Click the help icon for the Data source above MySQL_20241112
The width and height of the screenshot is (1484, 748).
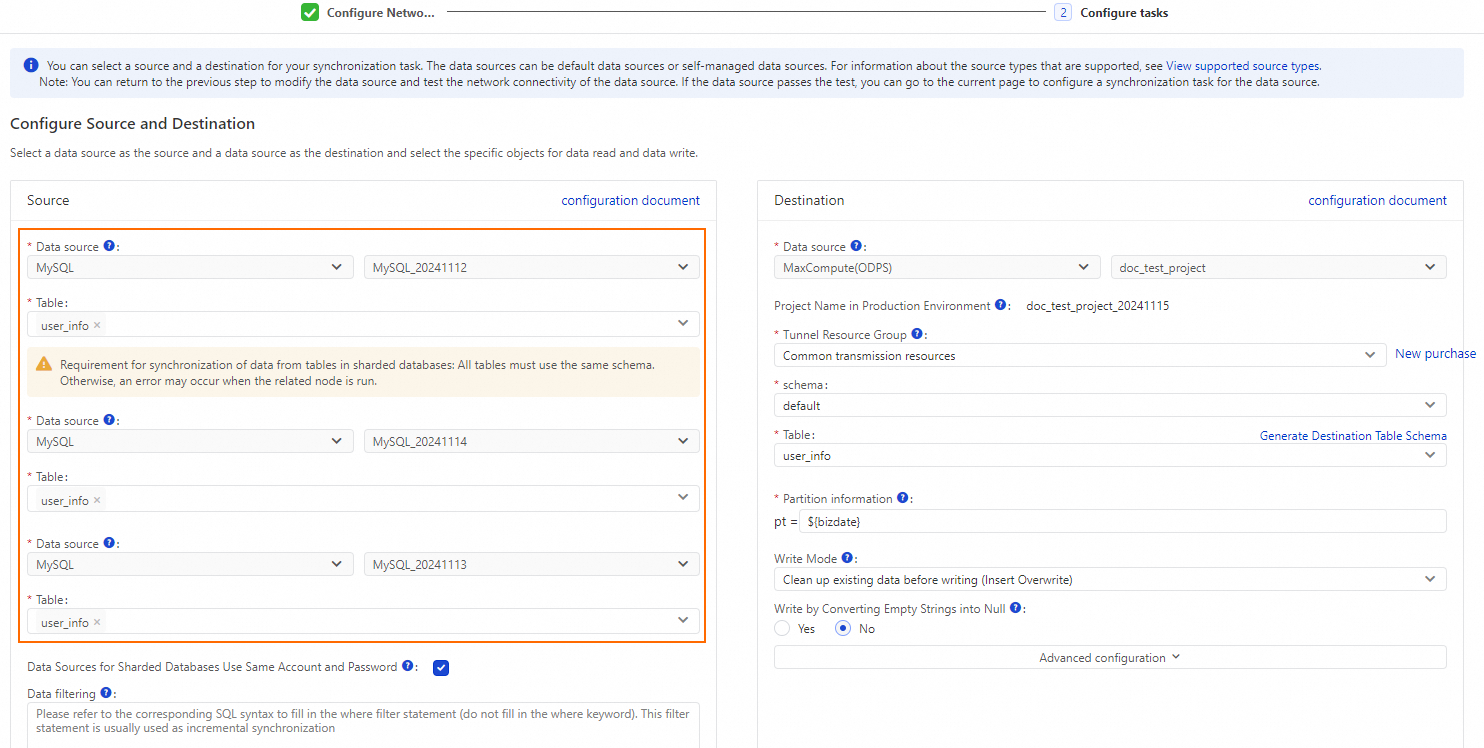[x=109, y=246]
